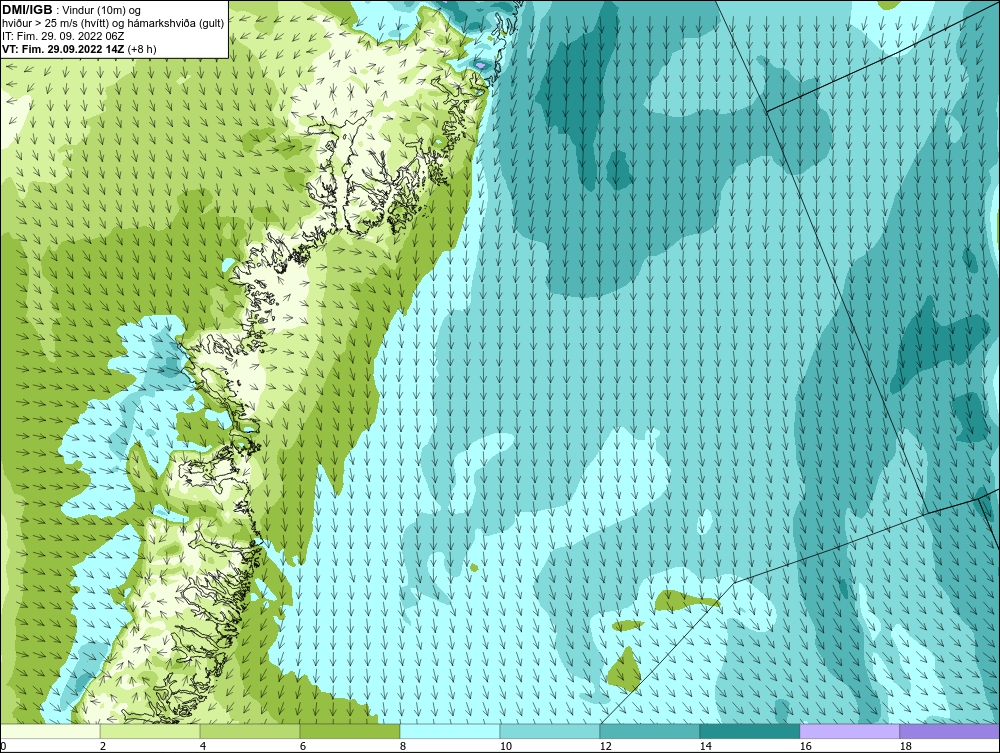
Task: Click the darker purple 18+ m/s legend swatch
Action: point(950,731)
